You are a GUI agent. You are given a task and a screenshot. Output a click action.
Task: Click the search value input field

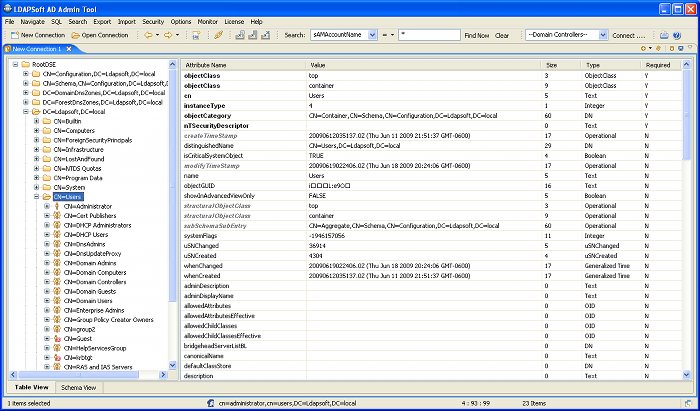pyautogui.click(x=427, y=35)
